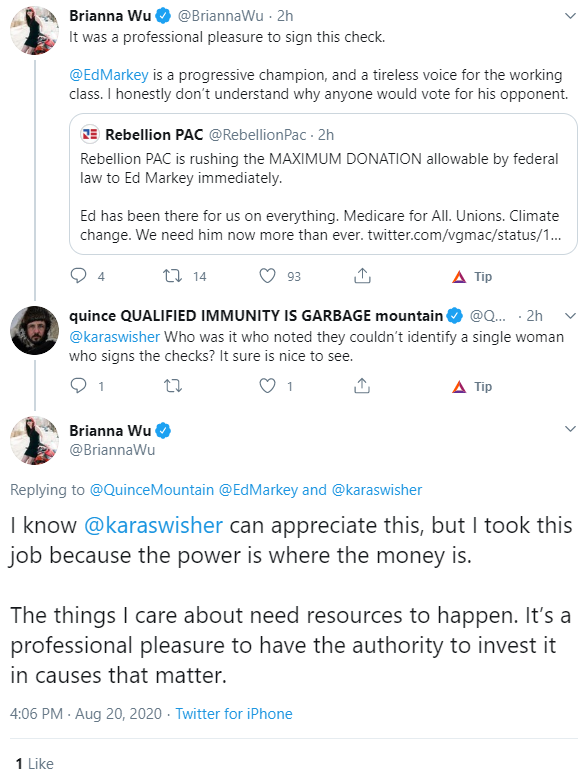The height and width of the screenshot is (781, 587).
Task: Open the @karaswisher mention in large tweet
Action: click(153, 525)
